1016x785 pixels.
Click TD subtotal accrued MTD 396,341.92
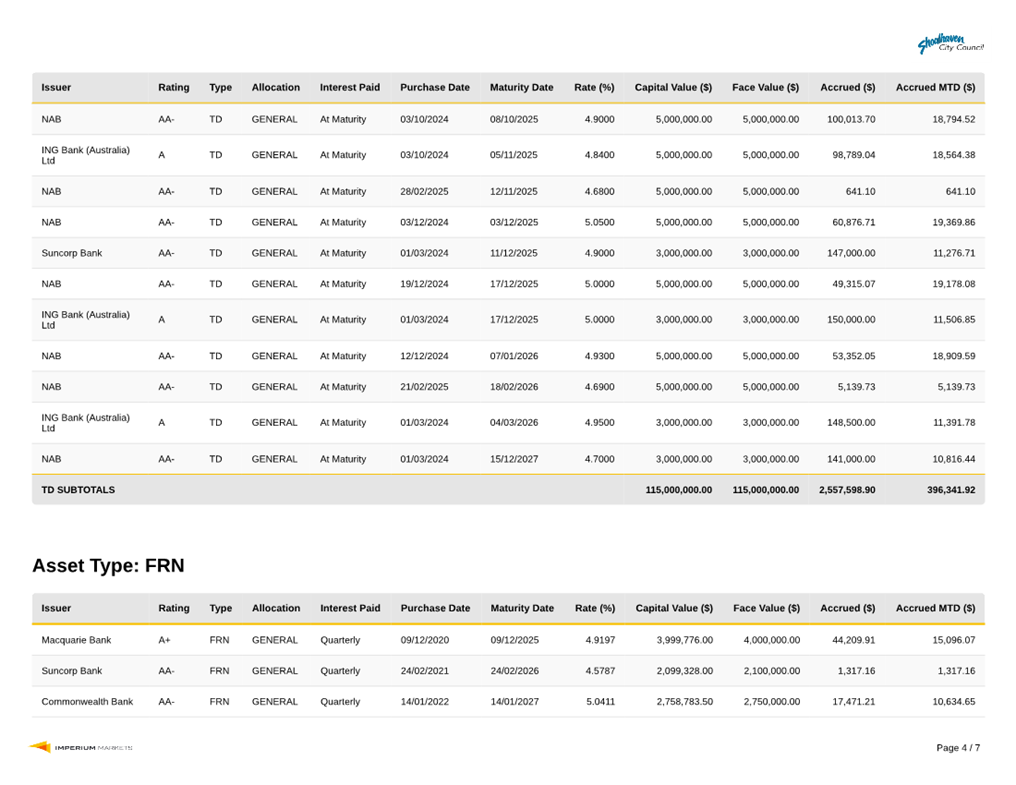coord(951,490)
